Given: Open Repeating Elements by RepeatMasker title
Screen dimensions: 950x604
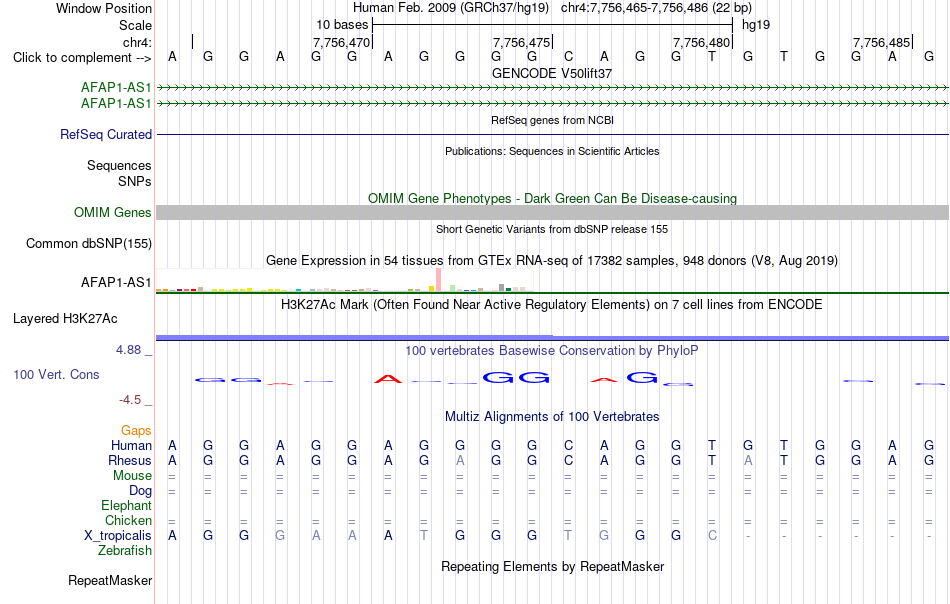Looking at the screenshot, I should [x=552, y=567].
